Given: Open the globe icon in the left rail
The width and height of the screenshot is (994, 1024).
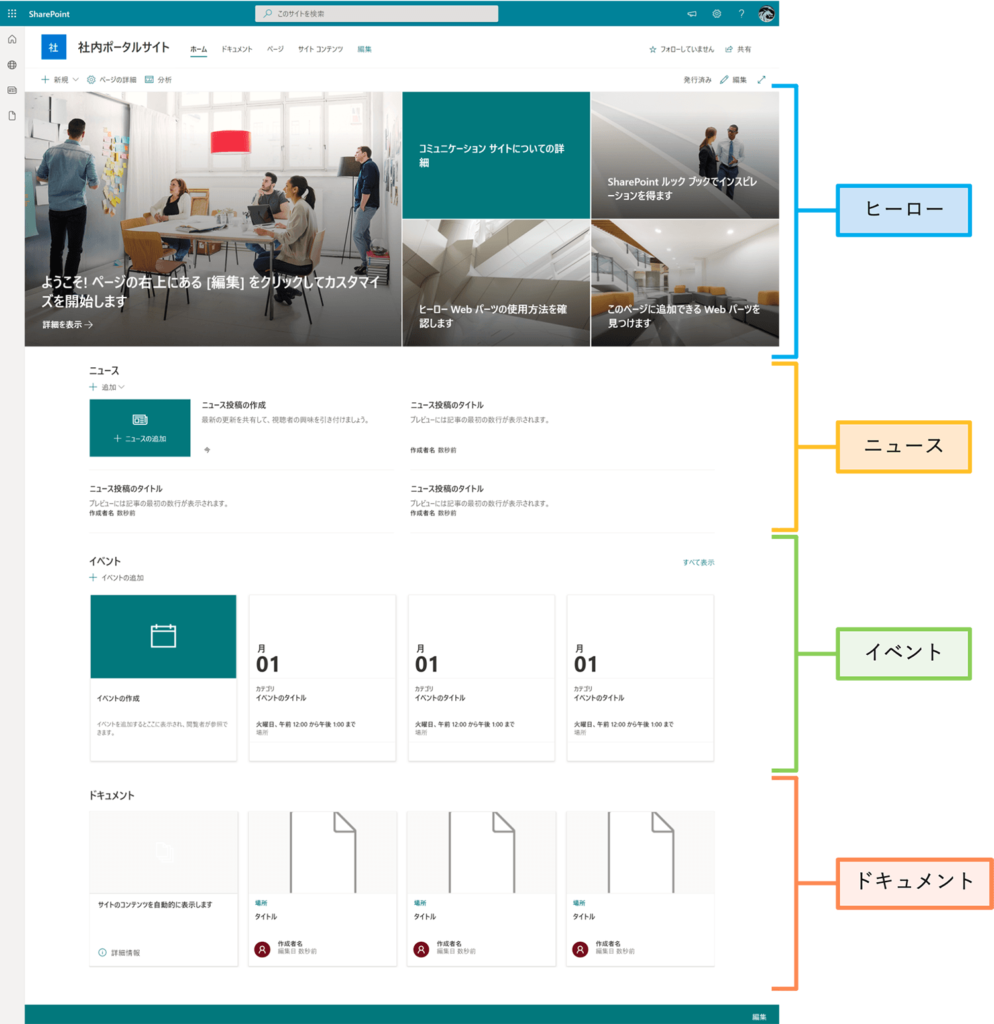Looking at the screenshot, I should pos(12,65).
